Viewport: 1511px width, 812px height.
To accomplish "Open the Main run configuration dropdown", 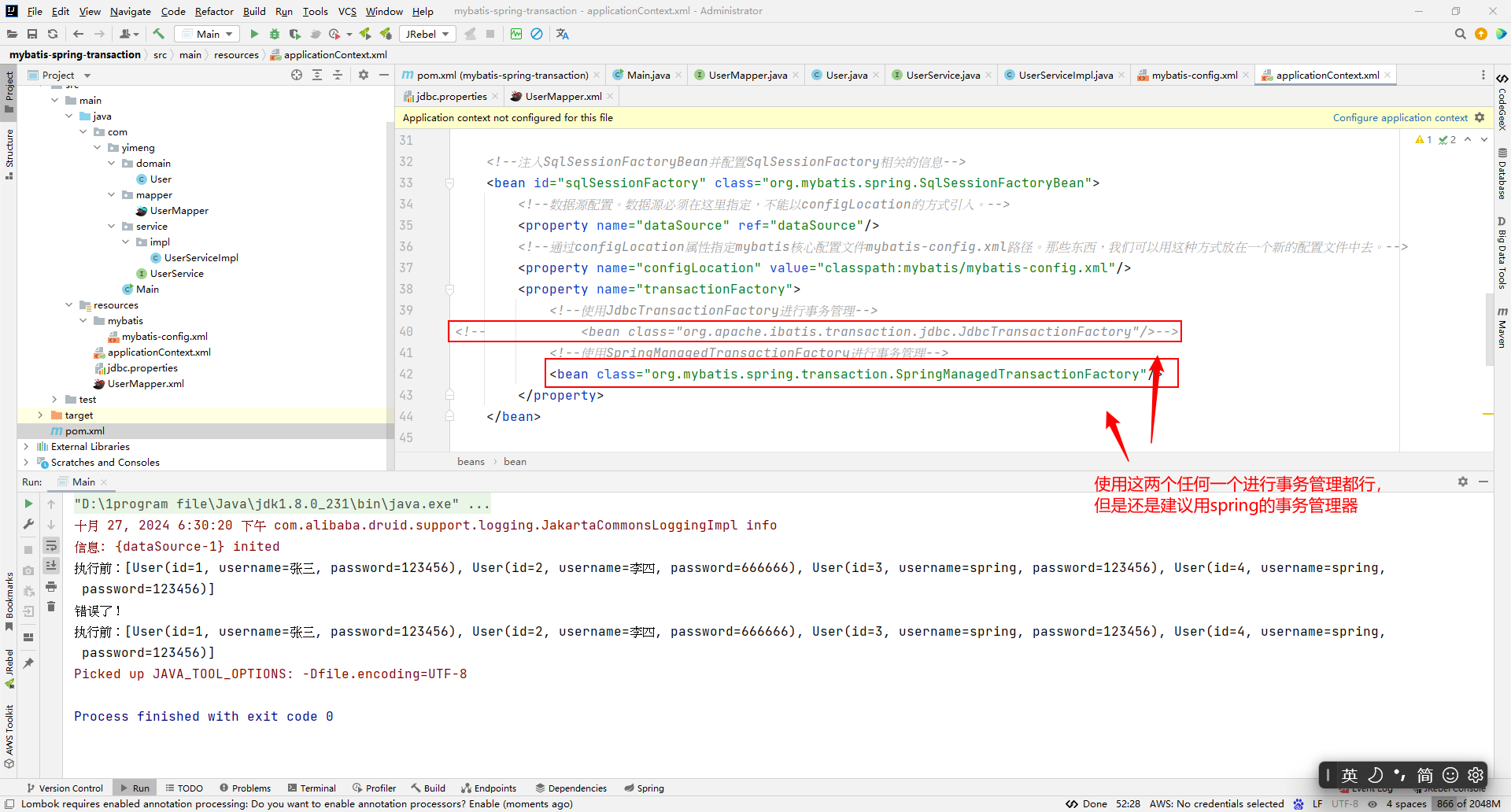I will point(207,34).
